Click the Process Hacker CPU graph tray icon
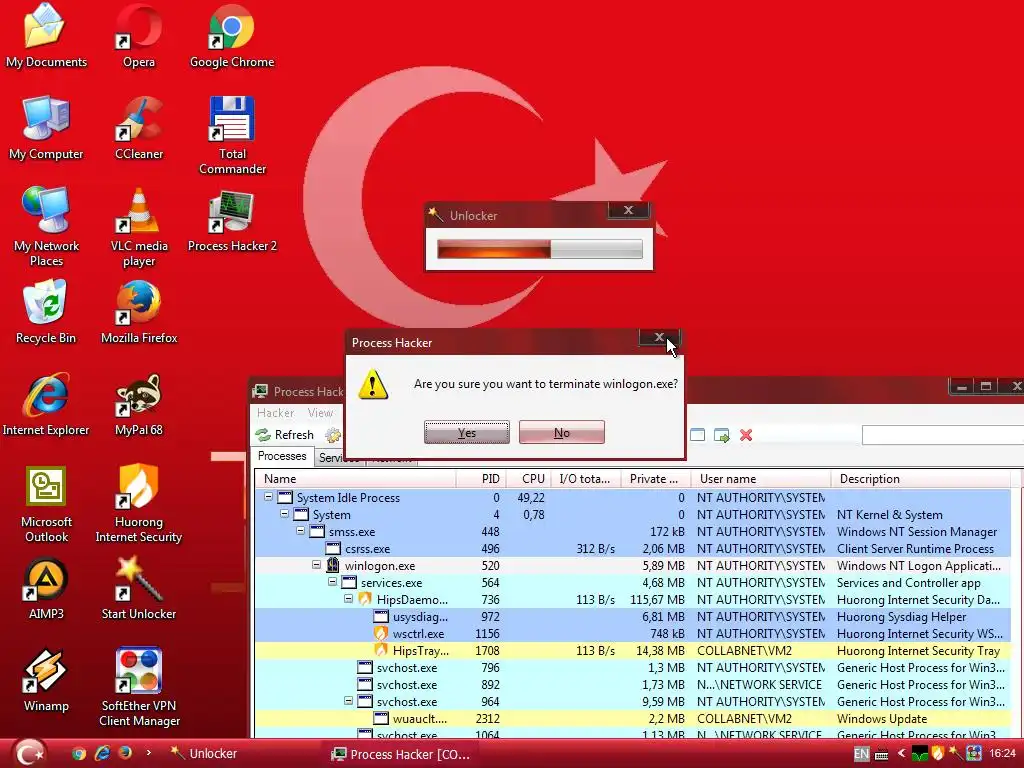 point(920,754)
